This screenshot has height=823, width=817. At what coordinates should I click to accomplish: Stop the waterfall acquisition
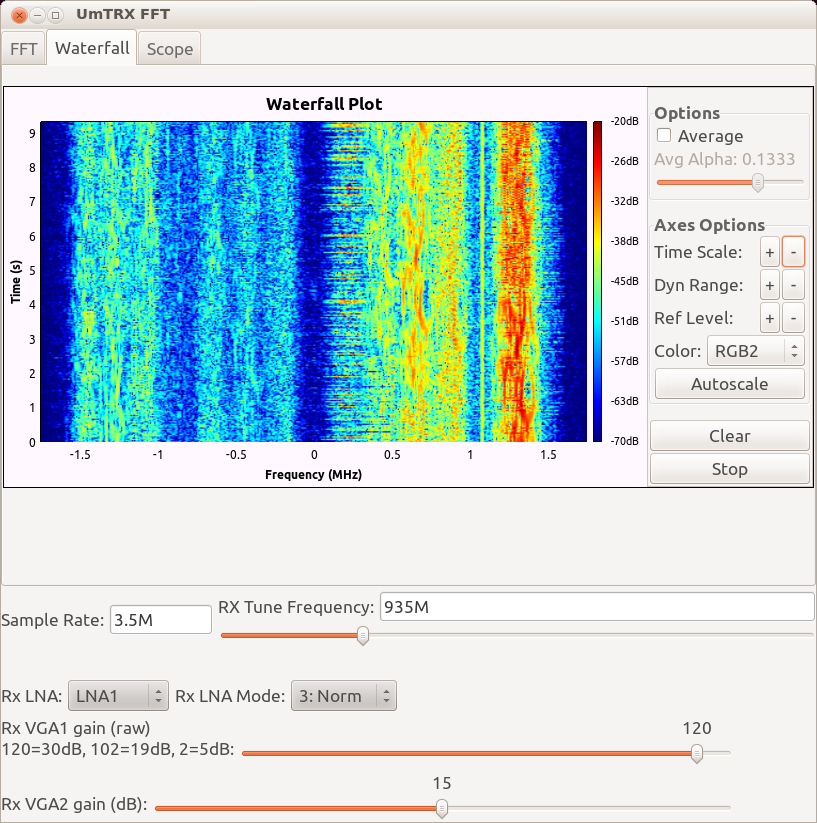(x=729, y=469)
